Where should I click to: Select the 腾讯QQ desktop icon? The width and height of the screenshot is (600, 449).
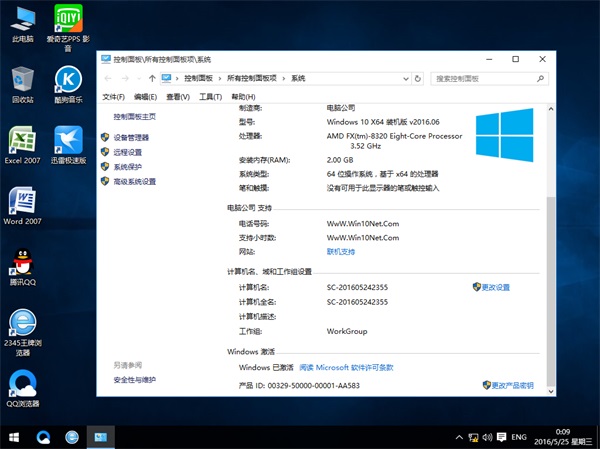pyautogui.click(x=22, y=267)
